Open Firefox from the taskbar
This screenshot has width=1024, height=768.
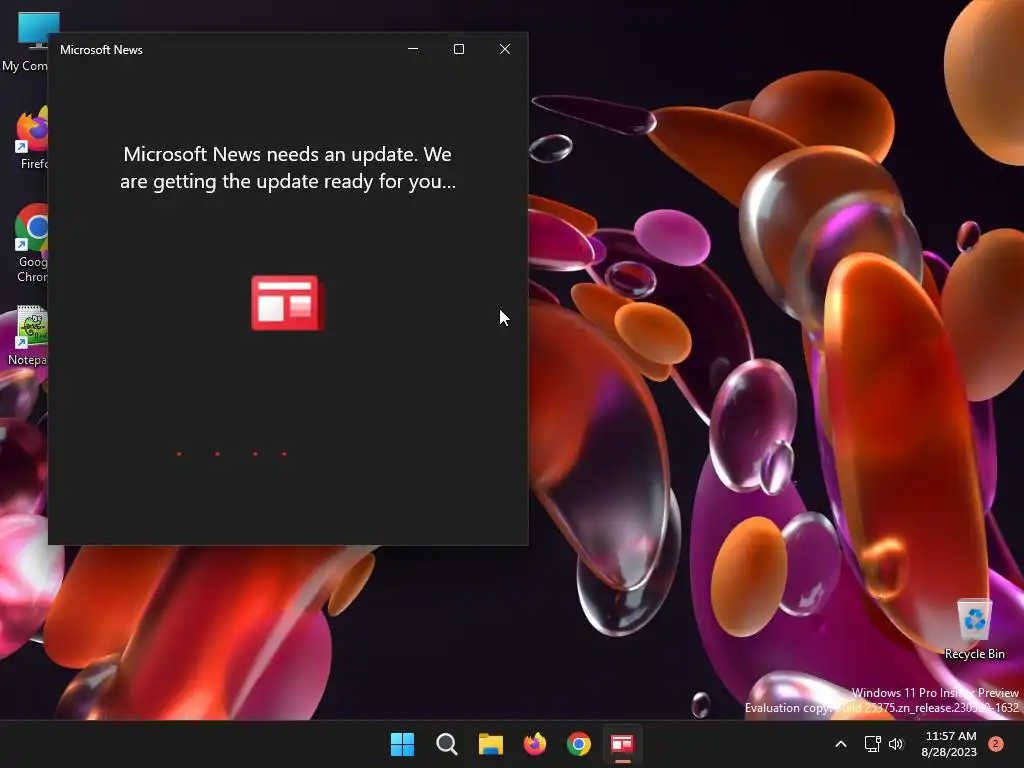pos(535,744)
